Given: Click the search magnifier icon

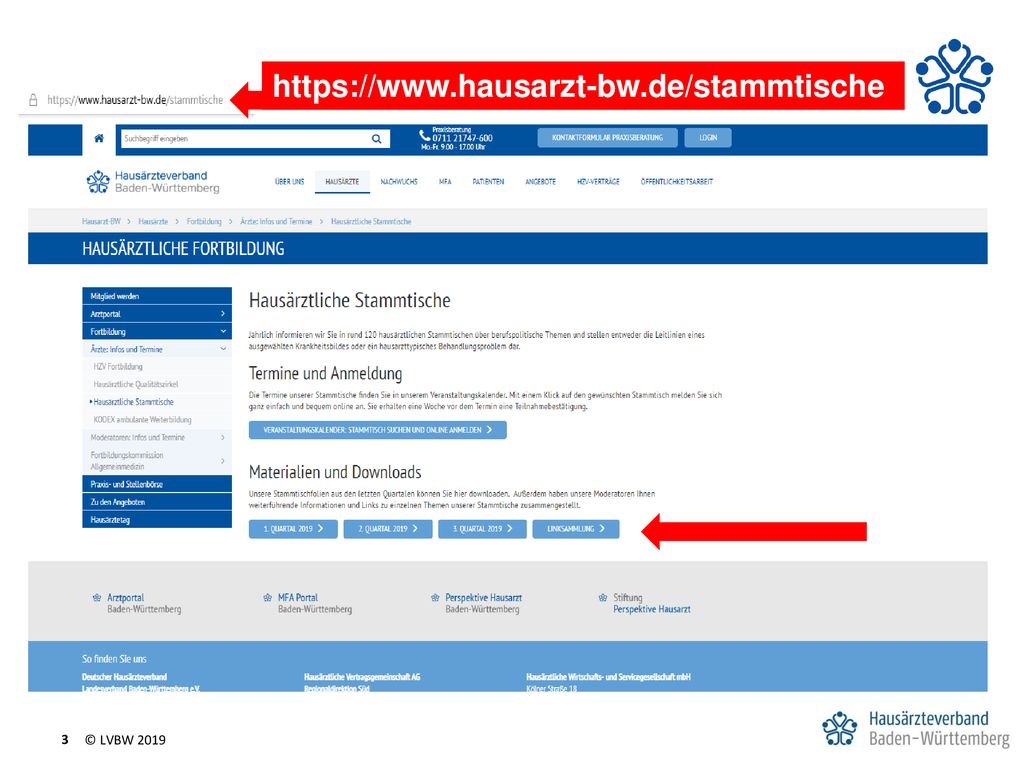Looking at the screenshot, I should coord(377,138).
